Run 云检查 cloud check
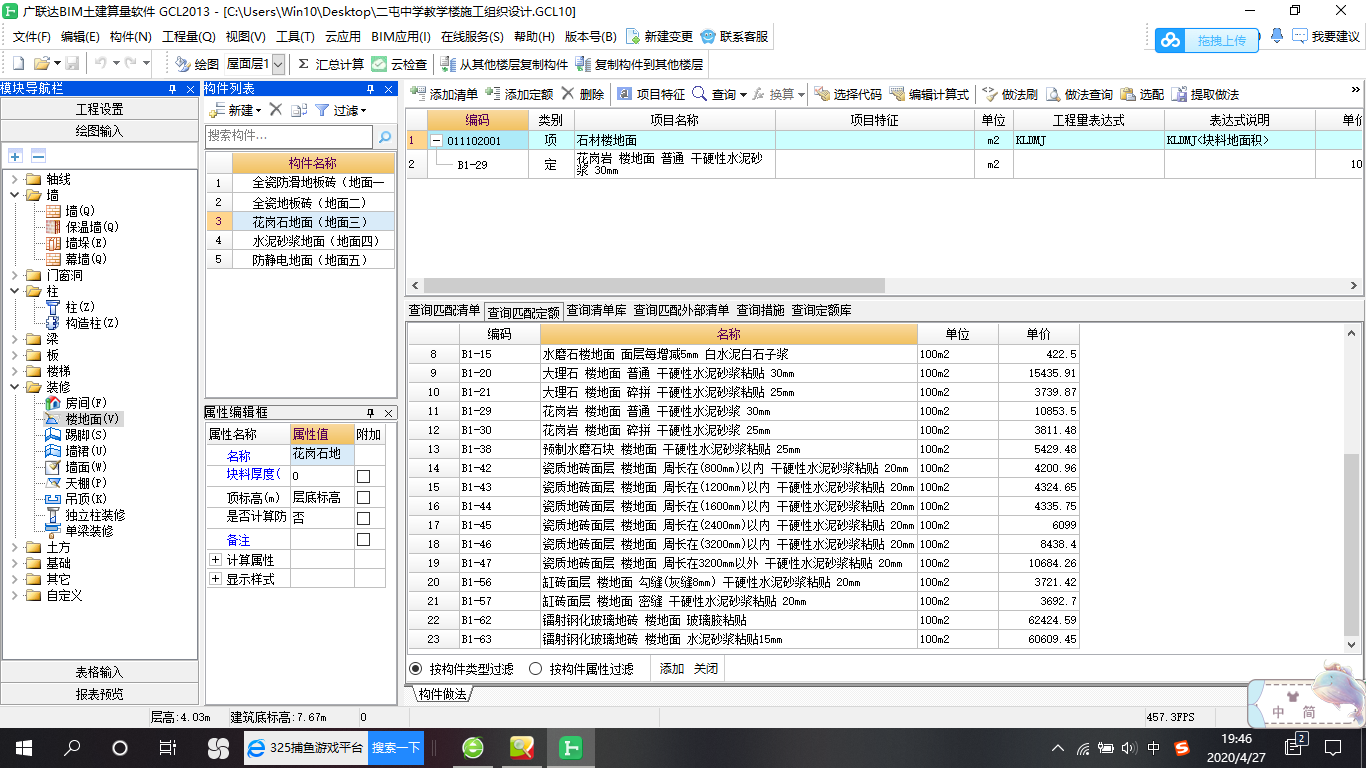Viewport: 1366px width, 768px height. [399, 64]
